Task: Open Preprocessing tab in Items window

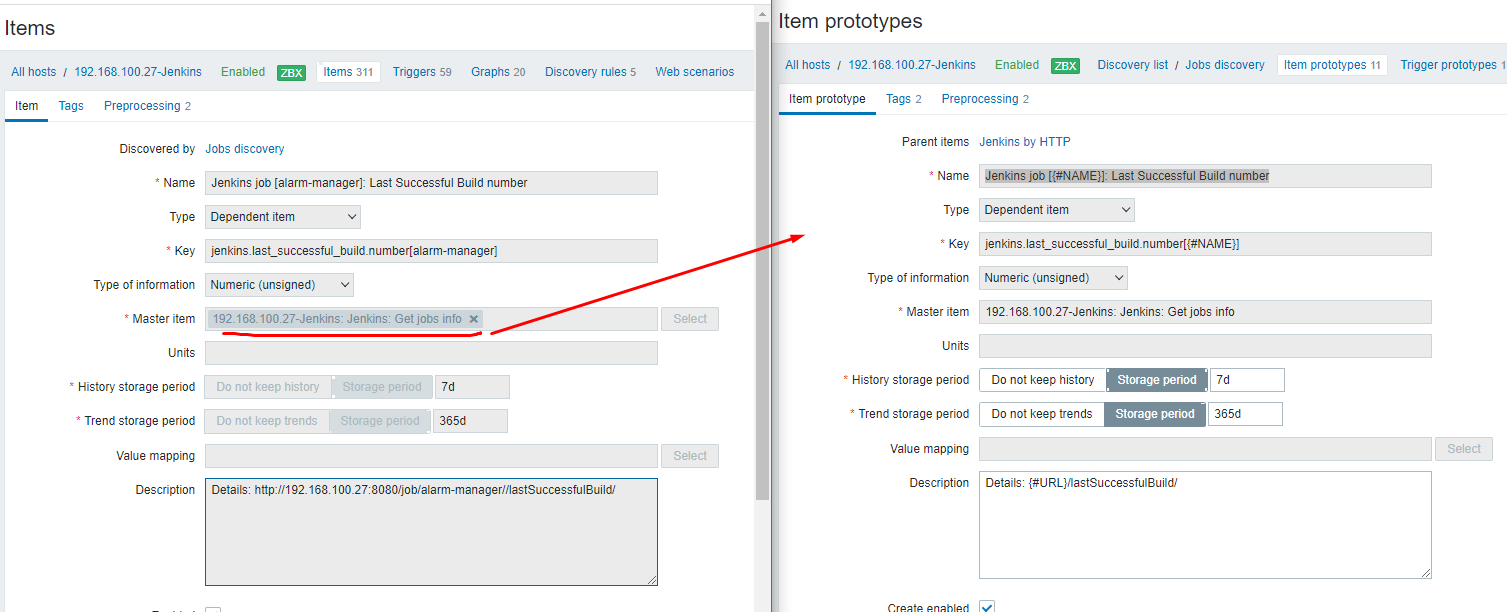Action: [147, 106]
